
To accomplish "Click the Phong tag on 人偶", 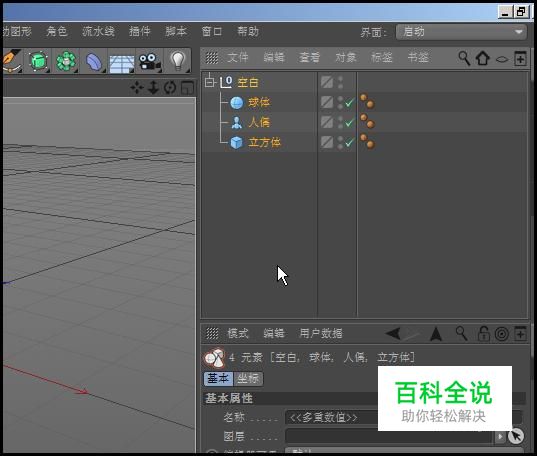I will click(367, 122).
